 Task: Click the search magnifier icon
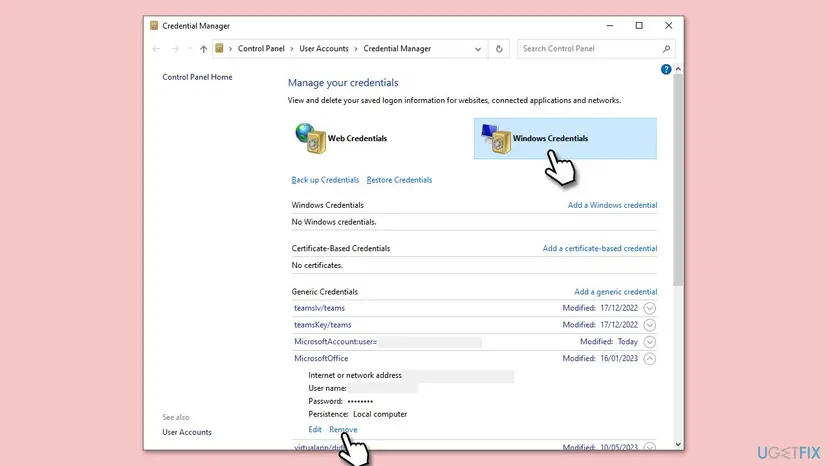point(666,49)
